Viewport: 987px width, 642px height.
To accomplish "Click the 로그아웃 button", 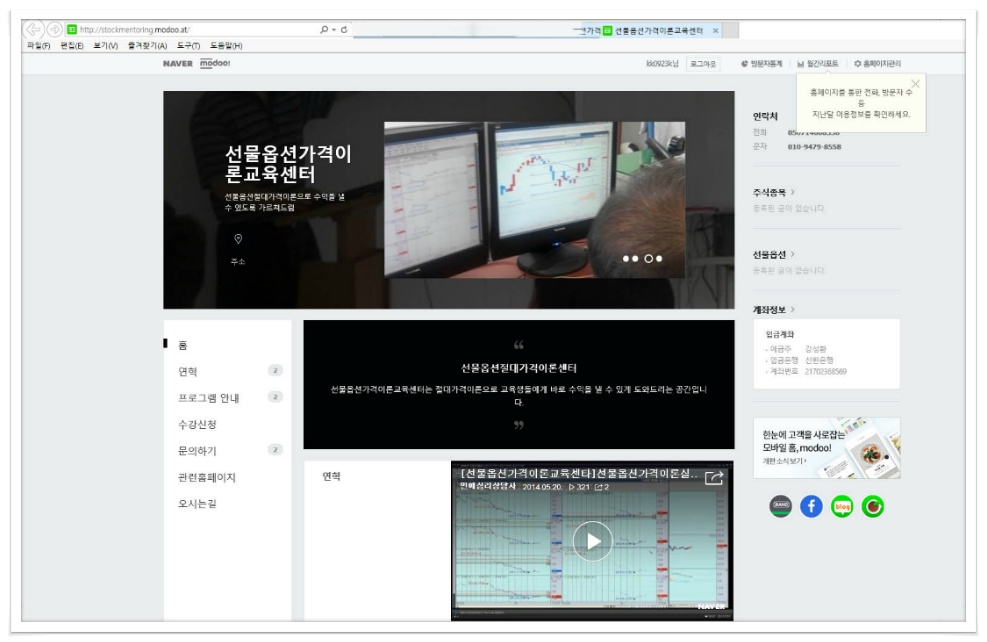I will [x=703, y=63].
